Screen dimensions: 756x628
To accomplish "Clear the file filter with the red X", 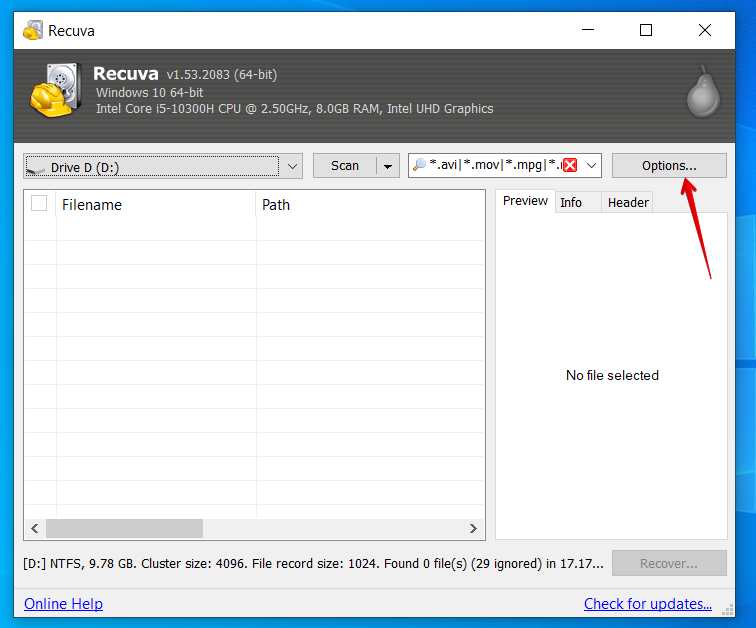I will point(570,166).
